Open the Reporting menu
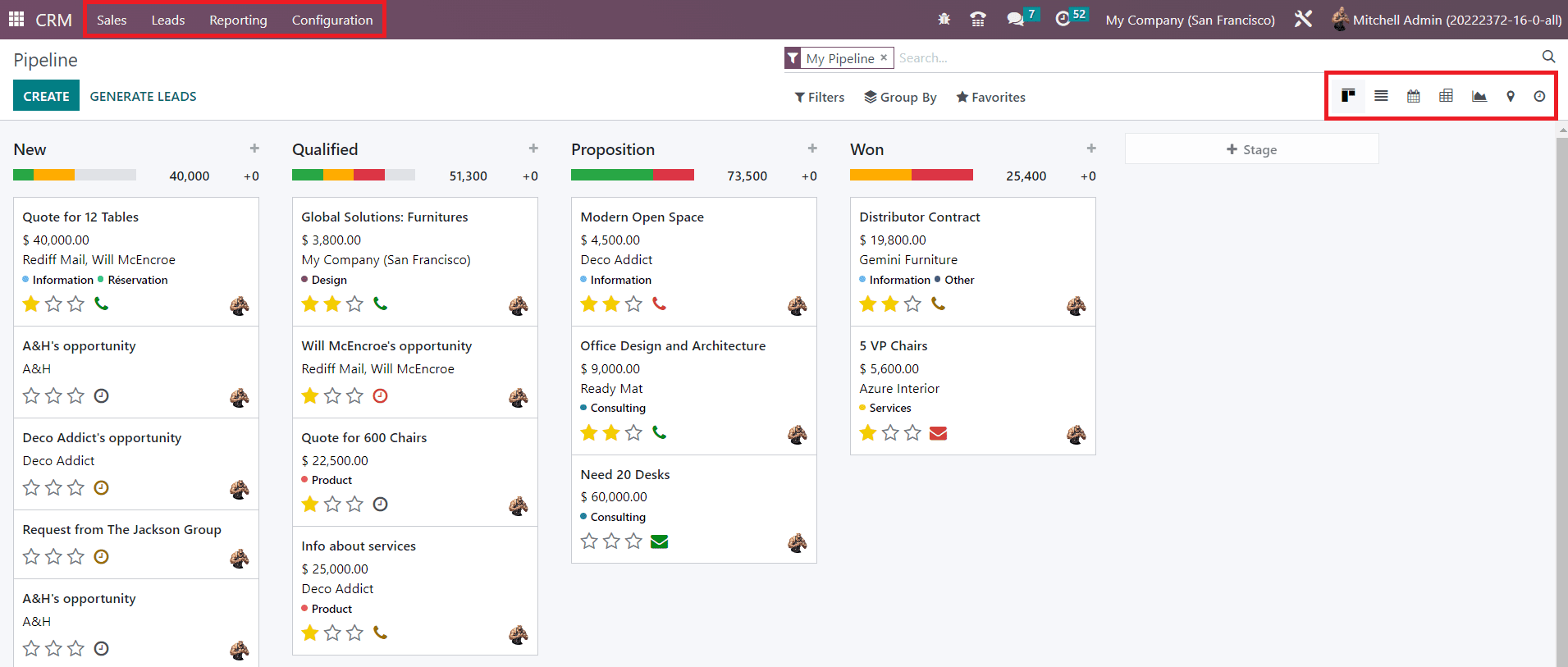Screen dimensions: 1568x667 click(238, 20)
